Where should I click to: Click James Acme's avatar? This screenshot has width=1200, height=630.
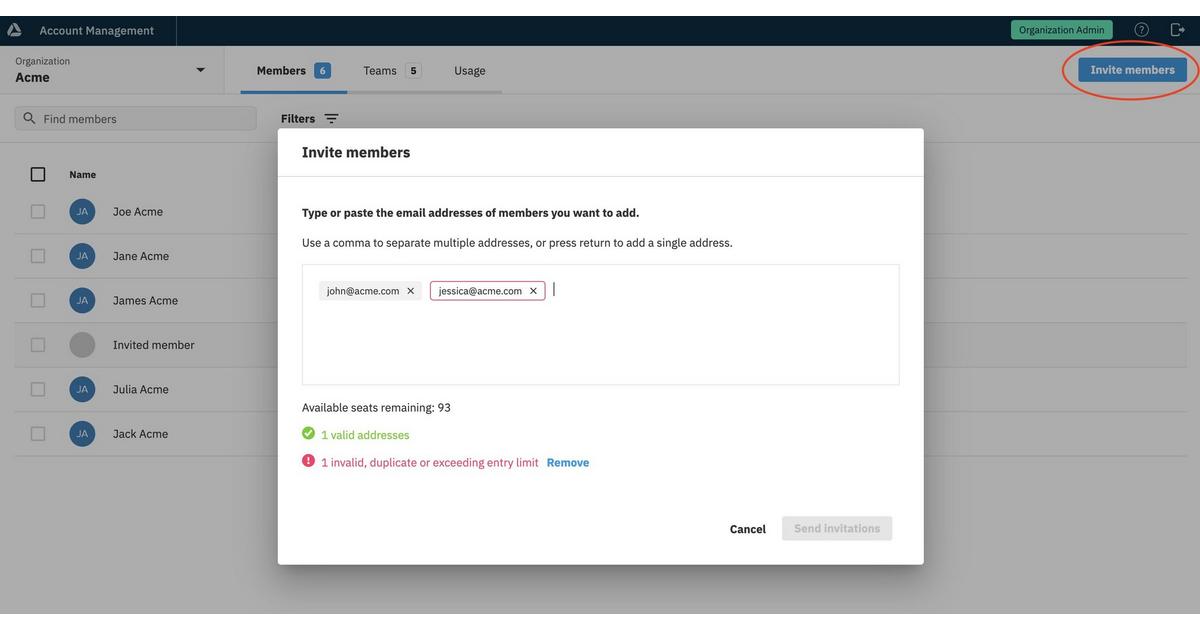82,300
